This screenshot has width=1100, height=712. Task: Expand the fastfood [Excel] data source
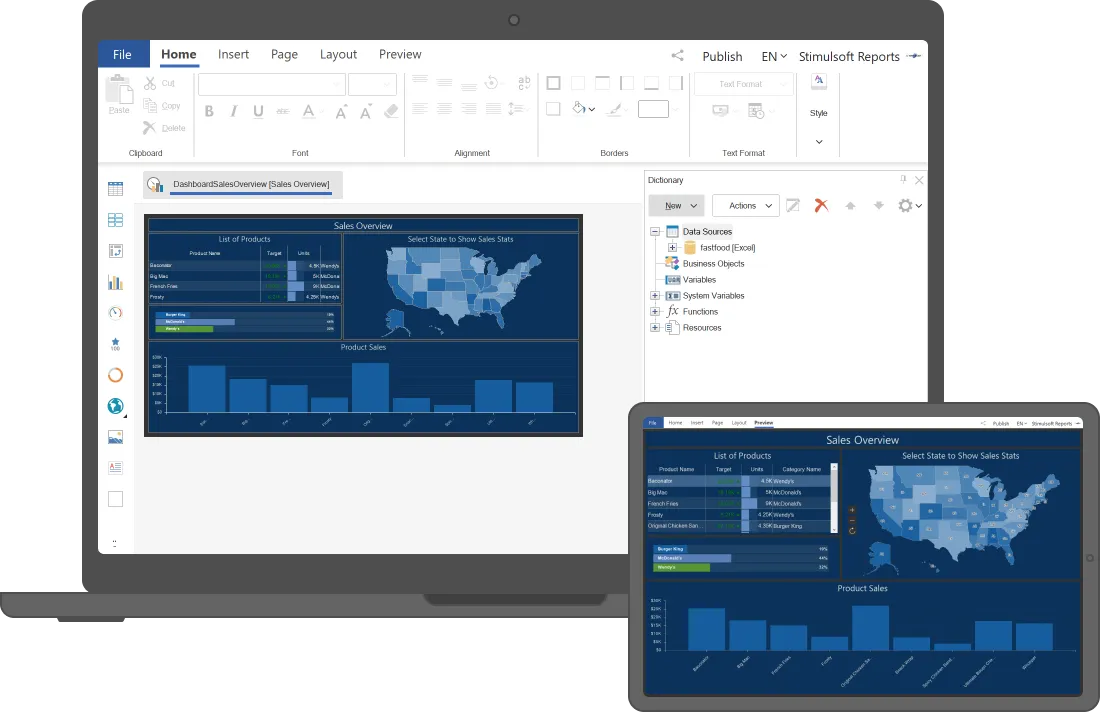click(x=672, y=248)
